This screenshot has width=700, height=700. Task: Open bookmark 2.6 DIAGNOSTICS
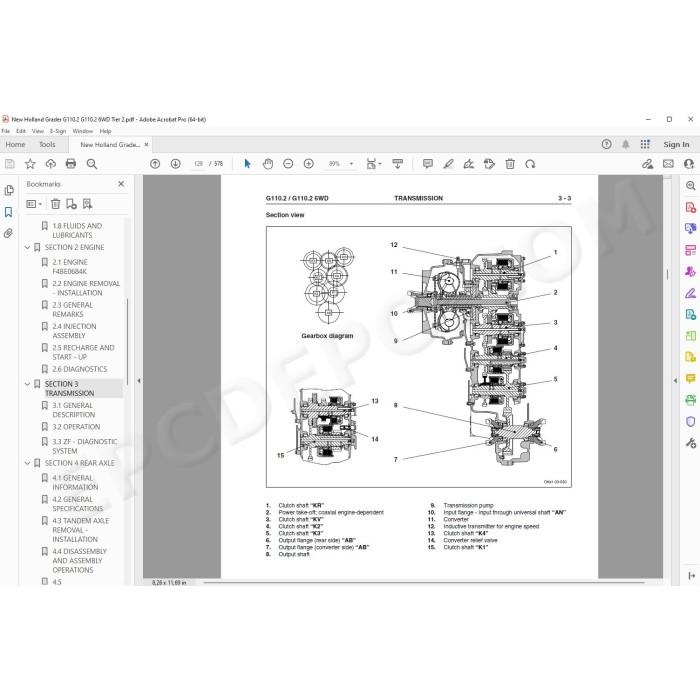(x=79, y=369)
